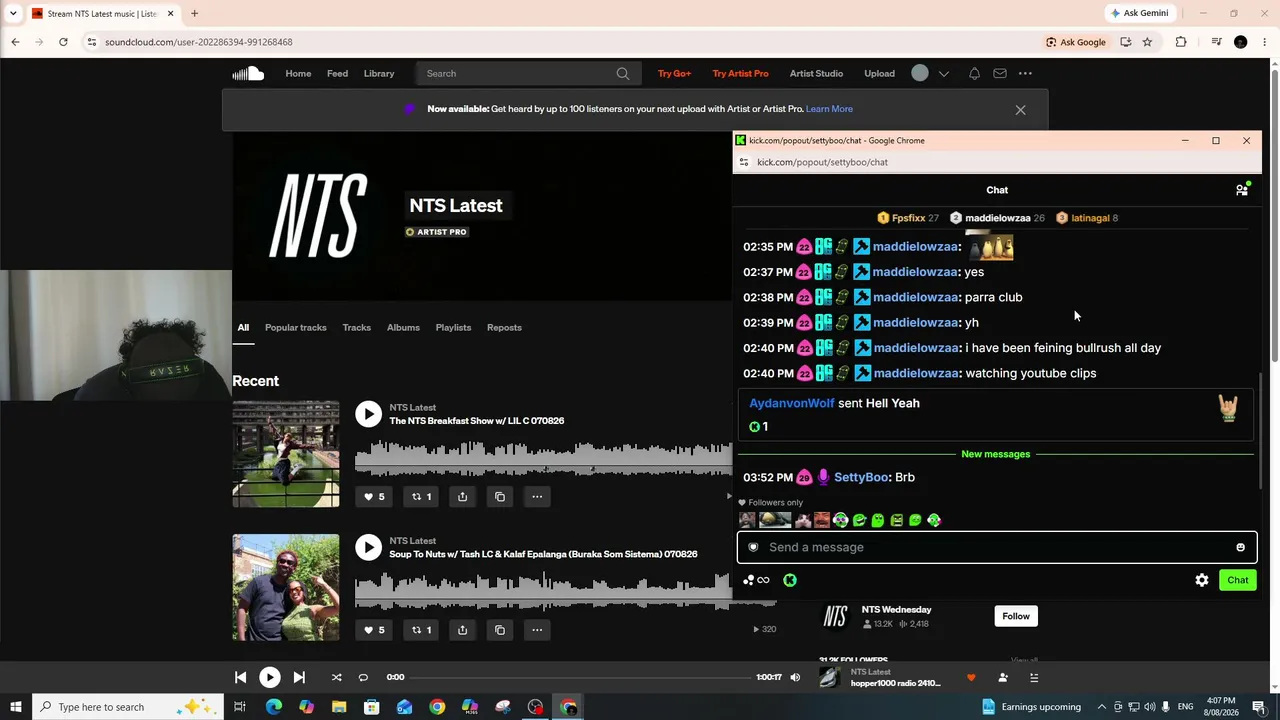Open Feed in SoundCloud navigation

pos(337,73)
